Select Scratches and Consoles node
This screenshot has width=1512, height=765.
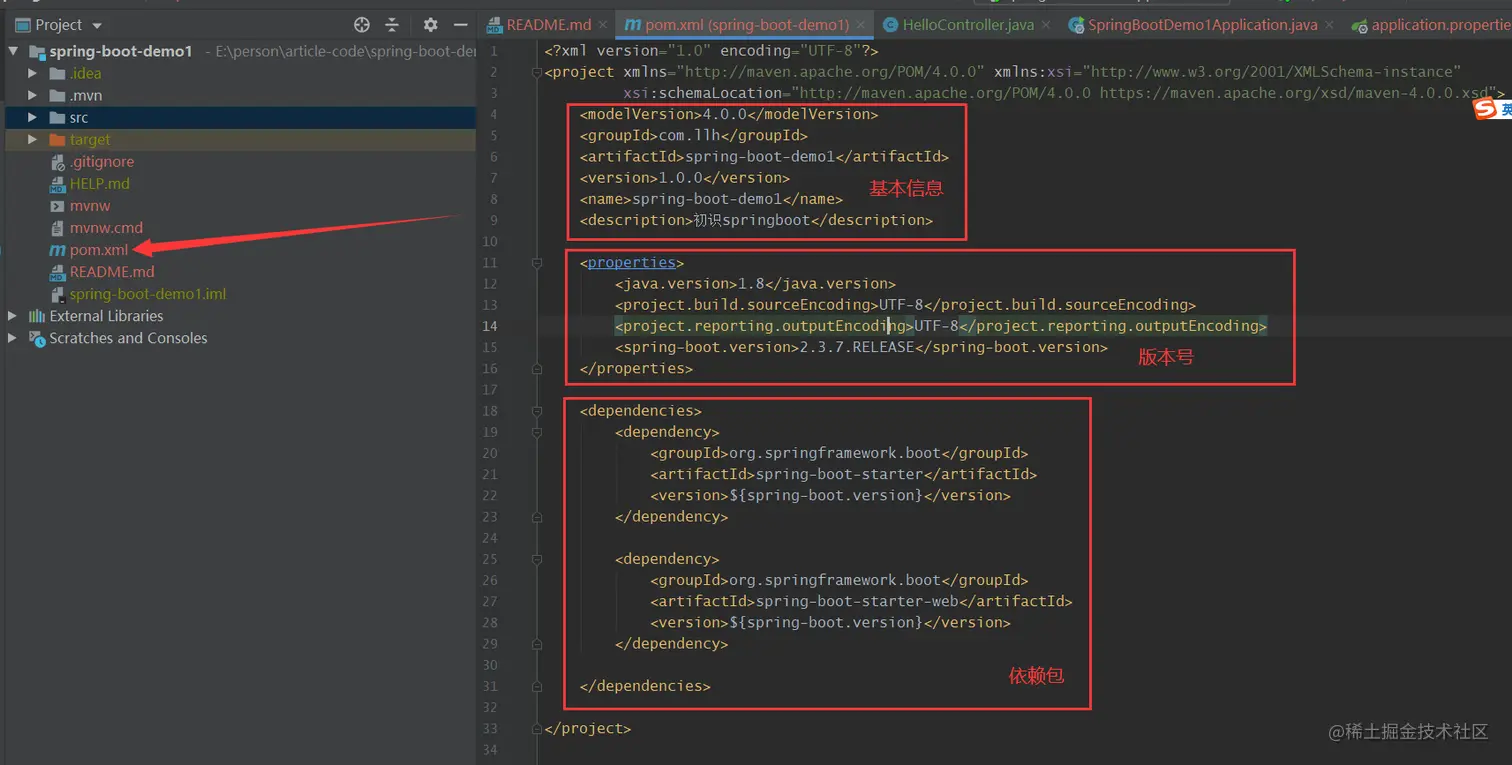pos(128,338)
